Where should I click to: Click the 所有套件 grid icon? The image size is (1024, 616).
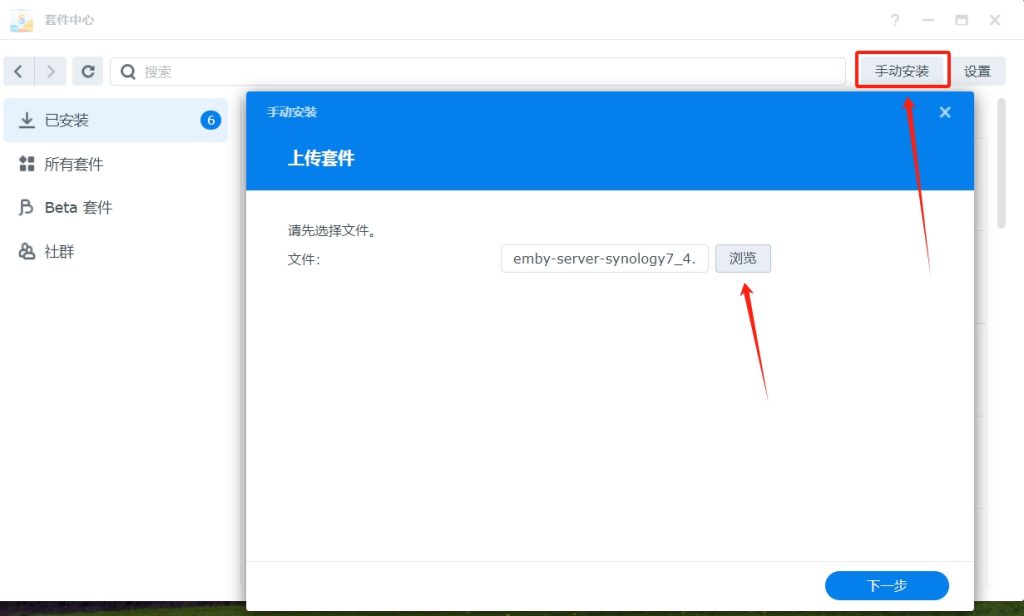pos(27,164)
